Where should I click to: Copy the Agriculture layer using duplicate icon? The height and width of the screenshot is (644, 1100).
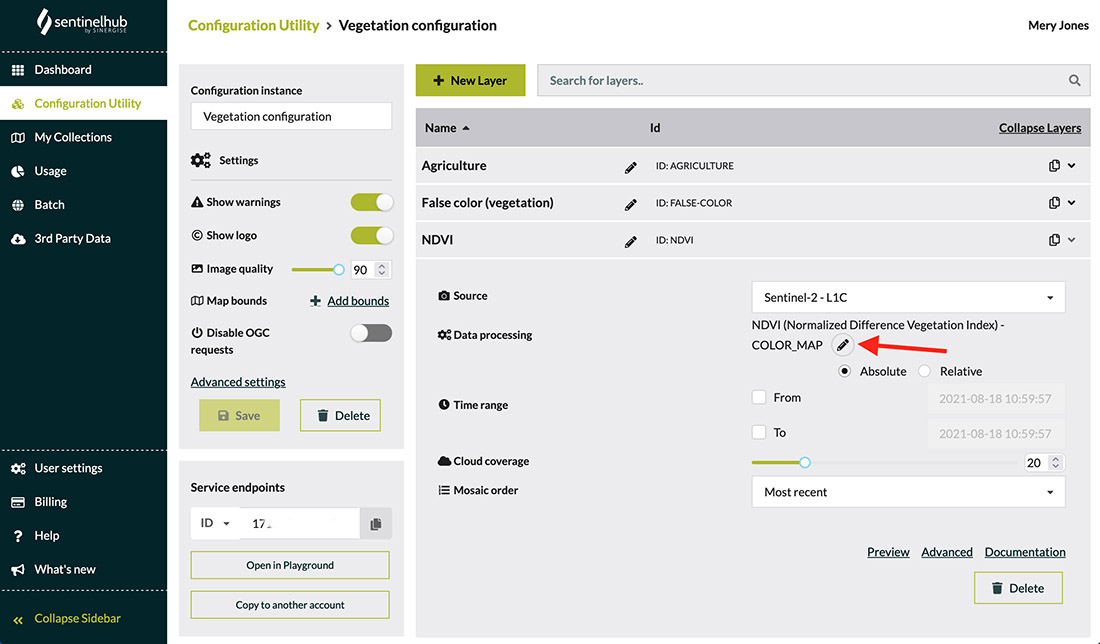(x=1054, y=166)
